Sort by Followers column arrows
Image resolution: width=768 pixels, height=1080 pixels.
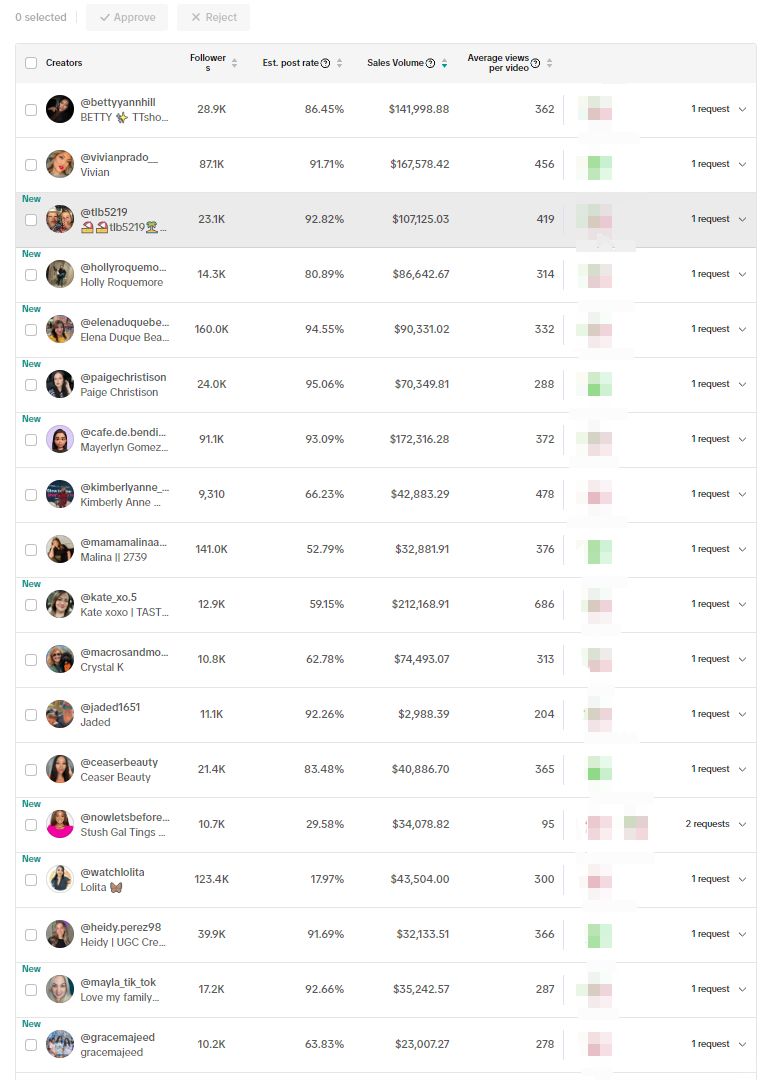234,63
